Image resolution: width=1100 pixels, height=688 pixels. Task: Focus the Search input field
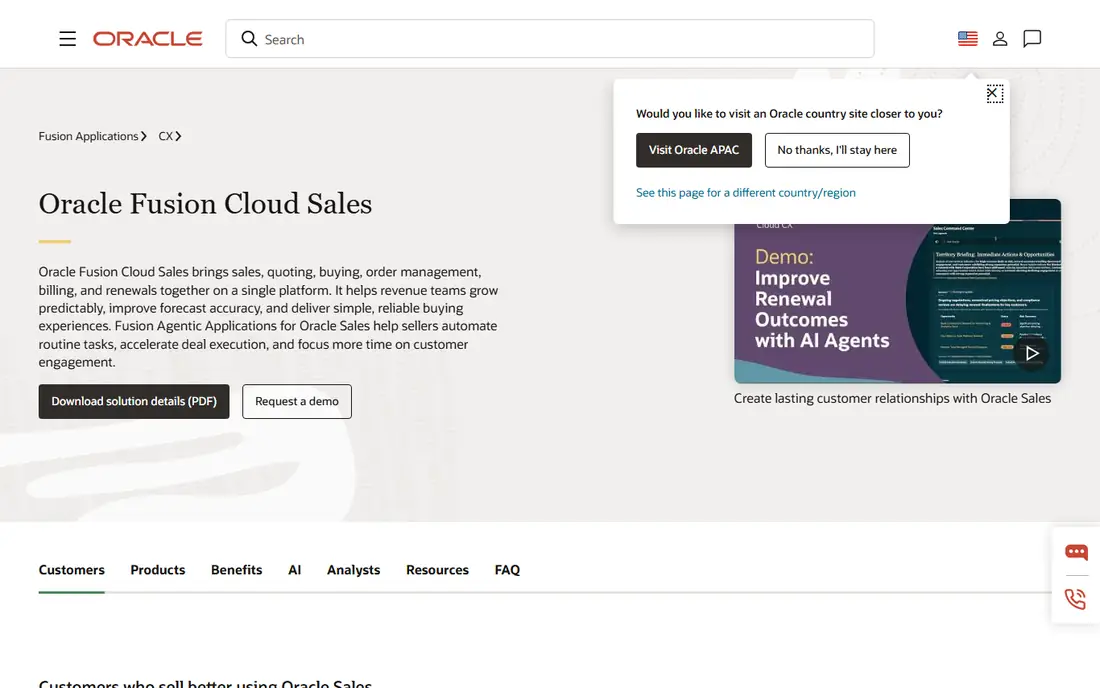coord(549,39)
